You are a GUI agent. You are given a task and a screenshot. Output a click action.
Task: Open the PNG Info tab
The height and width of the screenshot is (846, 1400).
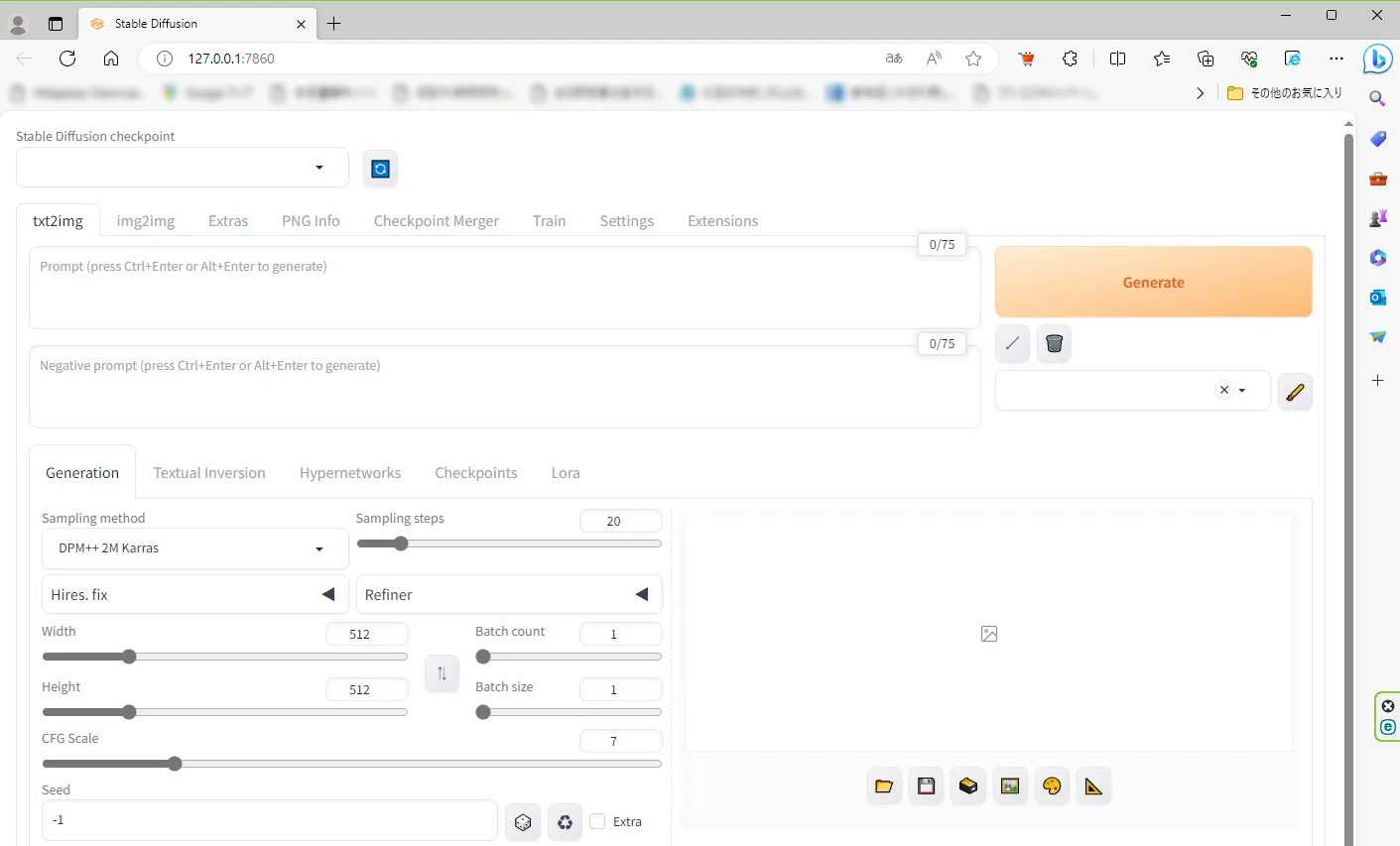[x=311, y=221]
